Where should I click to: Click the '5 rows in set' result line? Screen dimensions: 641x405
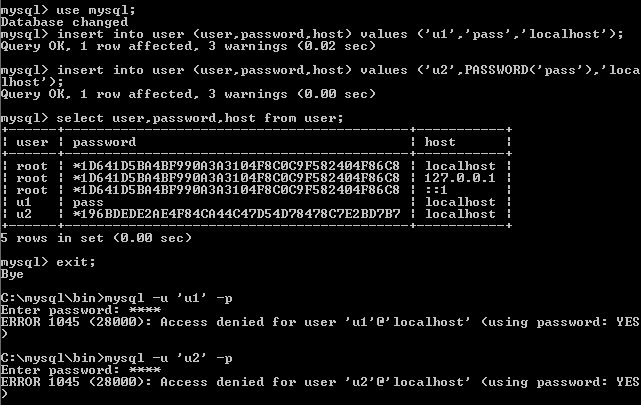point(96,238)
